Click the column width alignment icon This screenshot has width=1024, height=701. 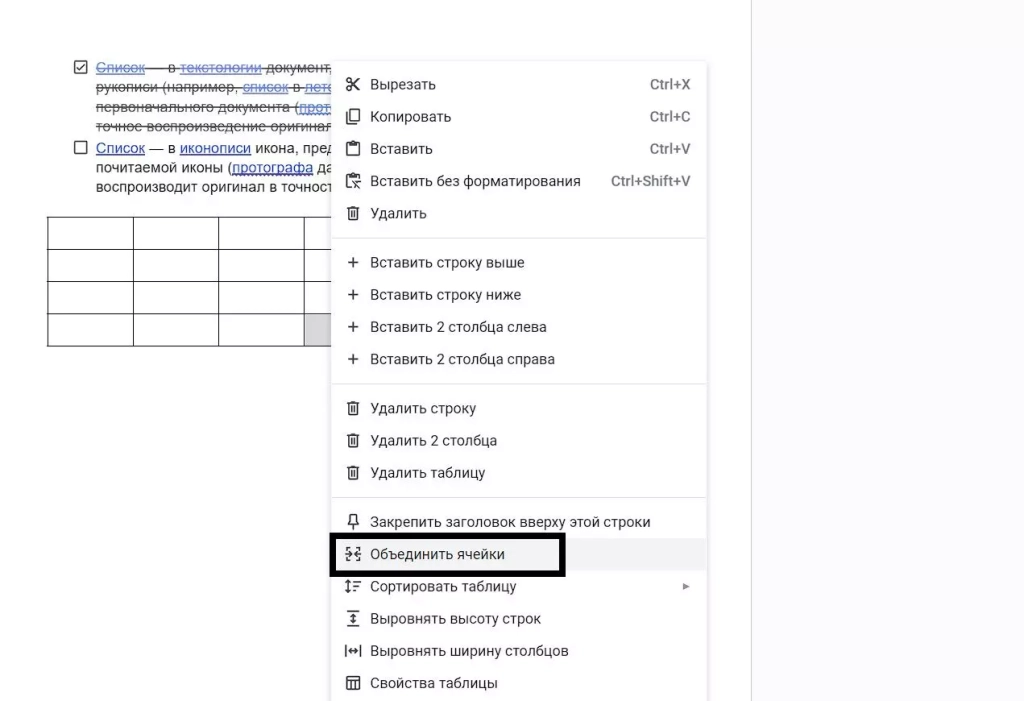click(352, 650)
